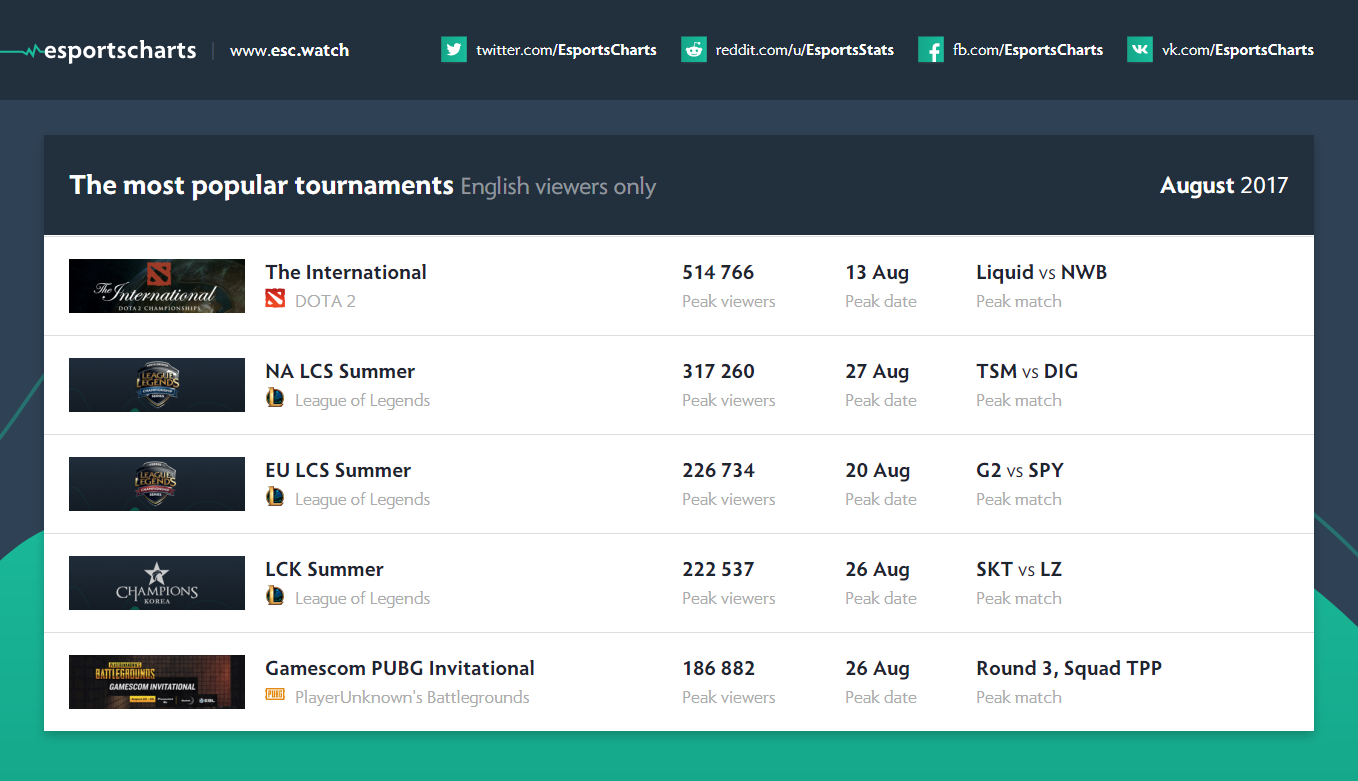This screenshot has width=1358, height=781.
Task: Click the League of Legends icon beside LCK Summer
Action: [x=275, y=596]
